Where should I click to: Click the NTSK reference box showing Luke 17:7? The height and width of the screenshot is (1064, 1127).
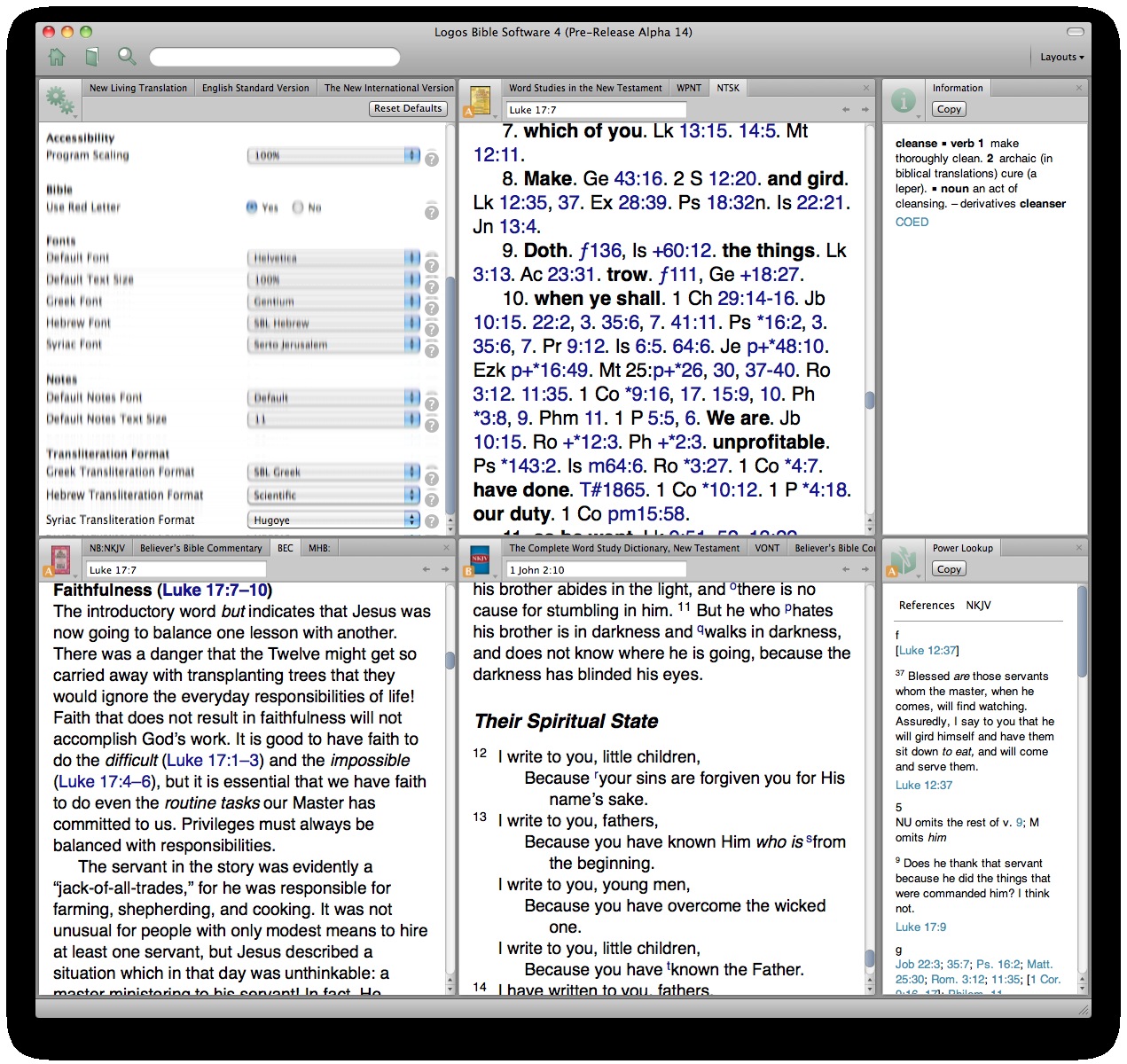(x=596, y=110)
